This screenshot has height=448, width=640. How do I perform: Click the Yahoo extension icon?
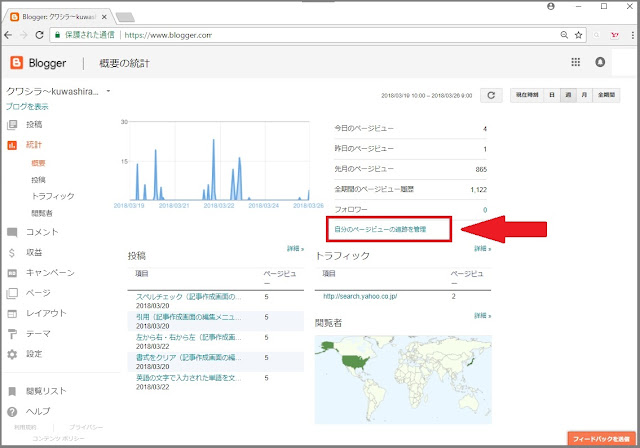615,35
